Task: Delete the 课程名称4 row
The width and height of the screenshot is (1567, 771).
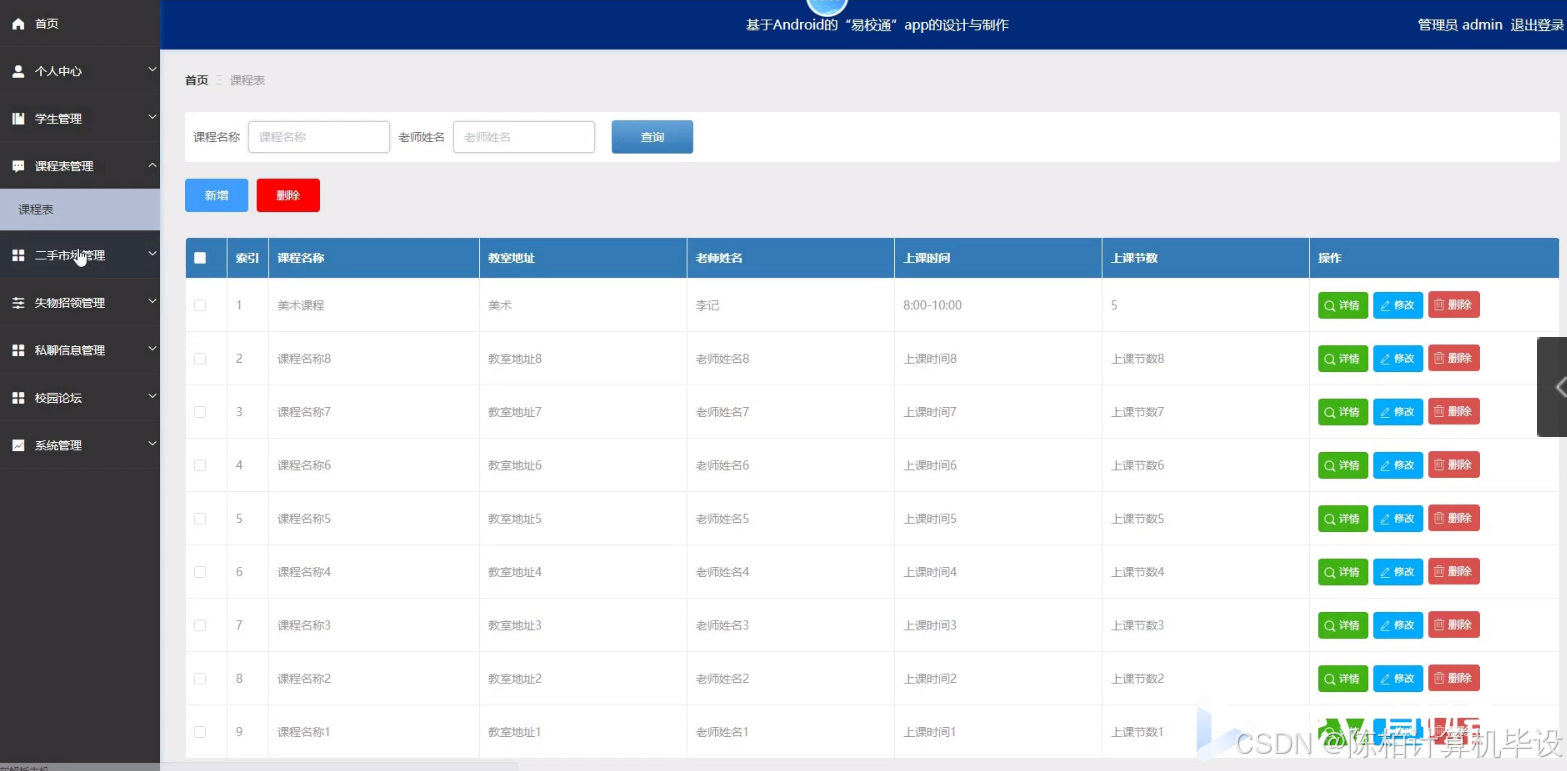Action: tap(1454, 571)
